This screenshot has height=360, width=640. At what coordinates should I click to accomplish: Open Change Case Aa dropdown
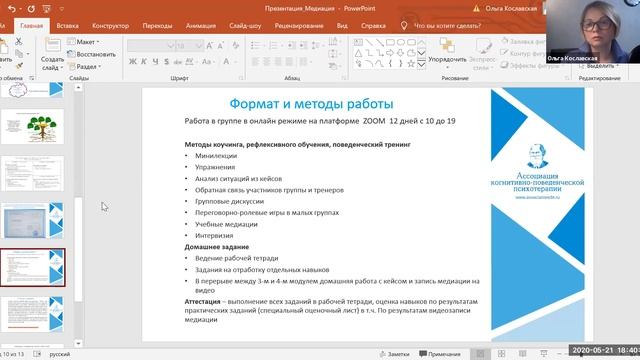[208, 62]
